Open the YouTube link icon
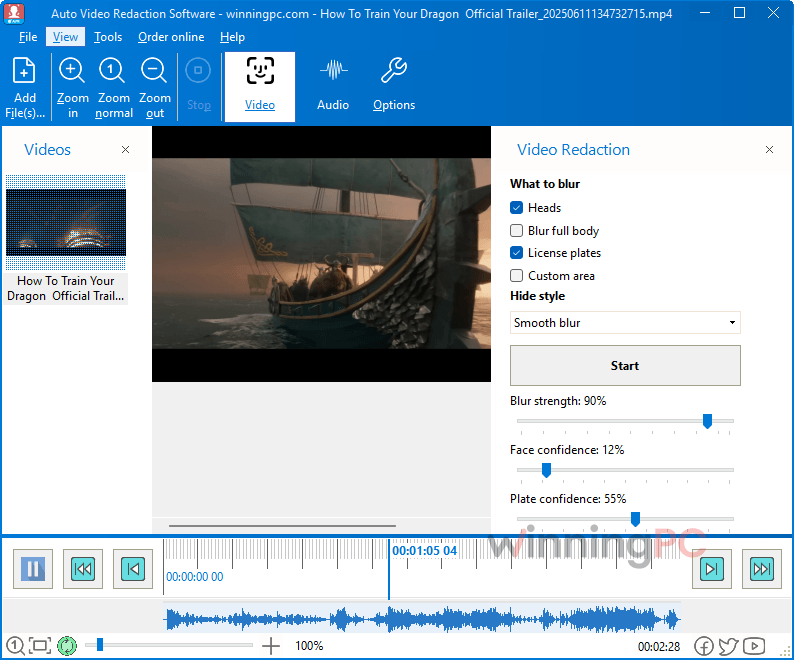Image resolution: width=794 pixels, height=660 pixels. (x=754, y=646)
